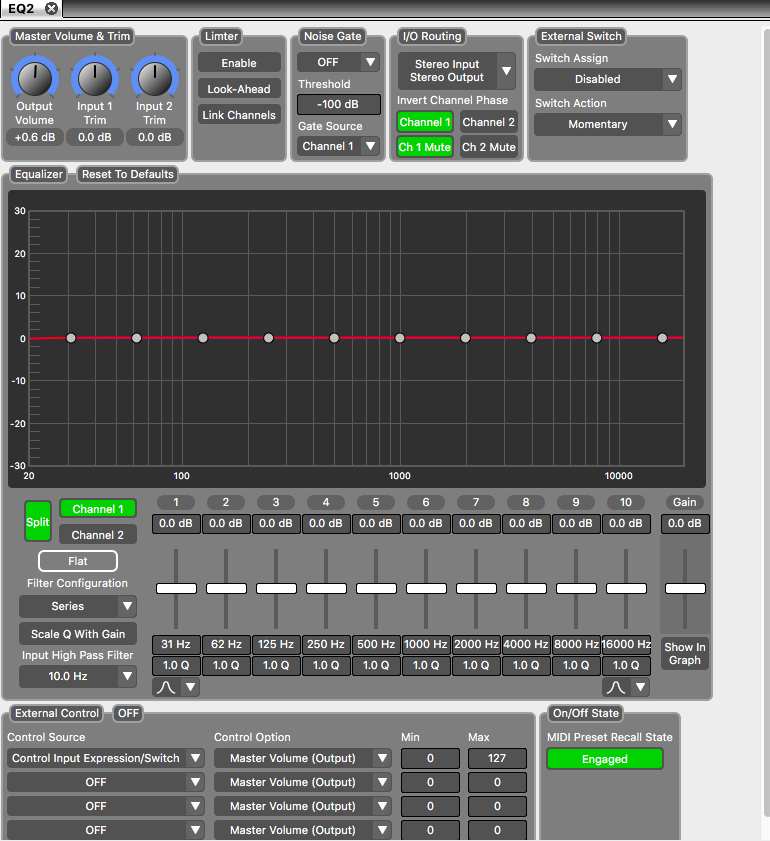Image resolution: width=770 pixels, height=841 pixels.
Task: Click the Noise Gate Threshold -100 dB field
Action: [338, 104]
